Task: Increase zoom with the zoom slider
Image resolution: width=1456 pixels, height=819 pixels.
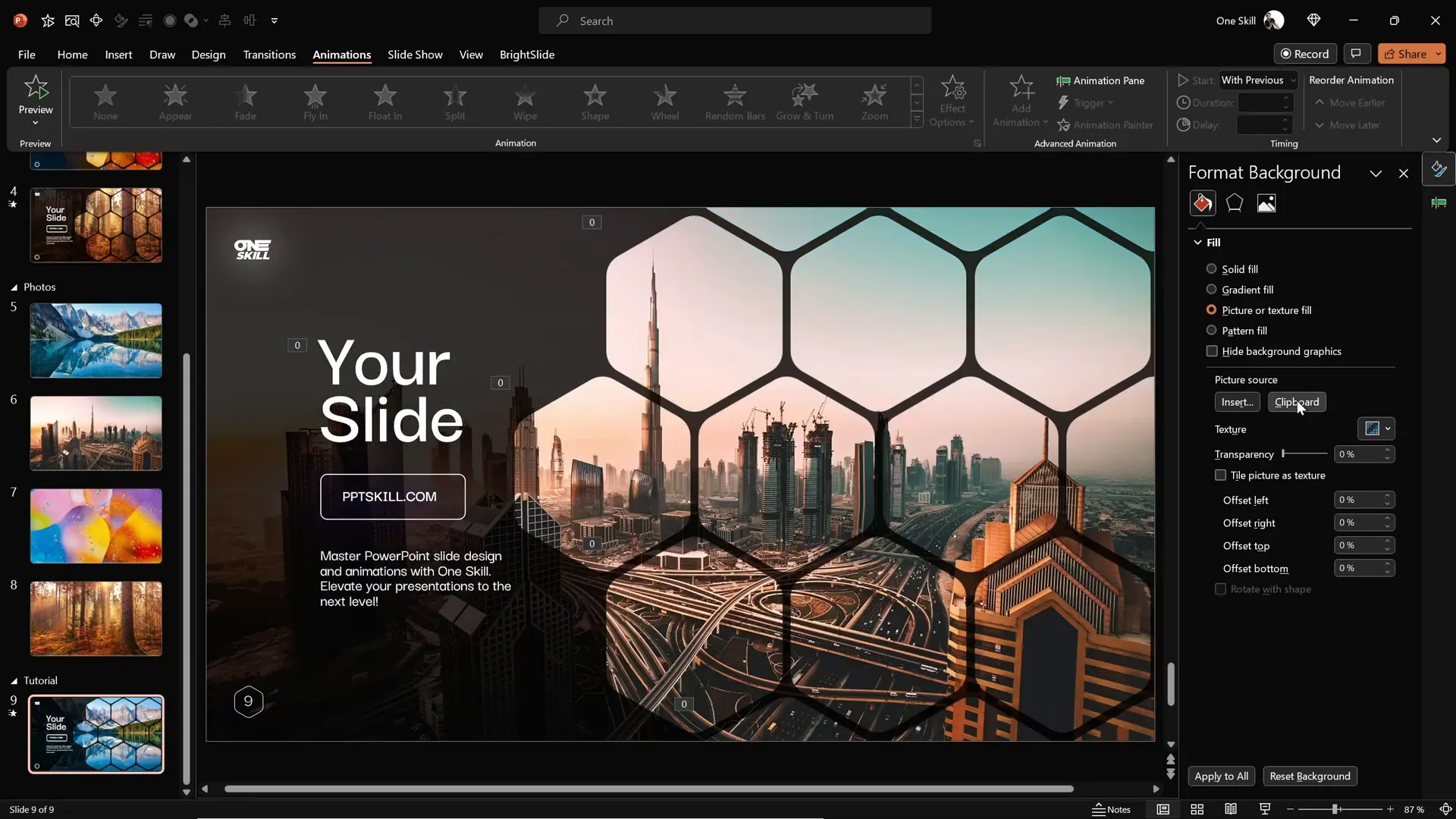Action: click(x=1392, y=809)
